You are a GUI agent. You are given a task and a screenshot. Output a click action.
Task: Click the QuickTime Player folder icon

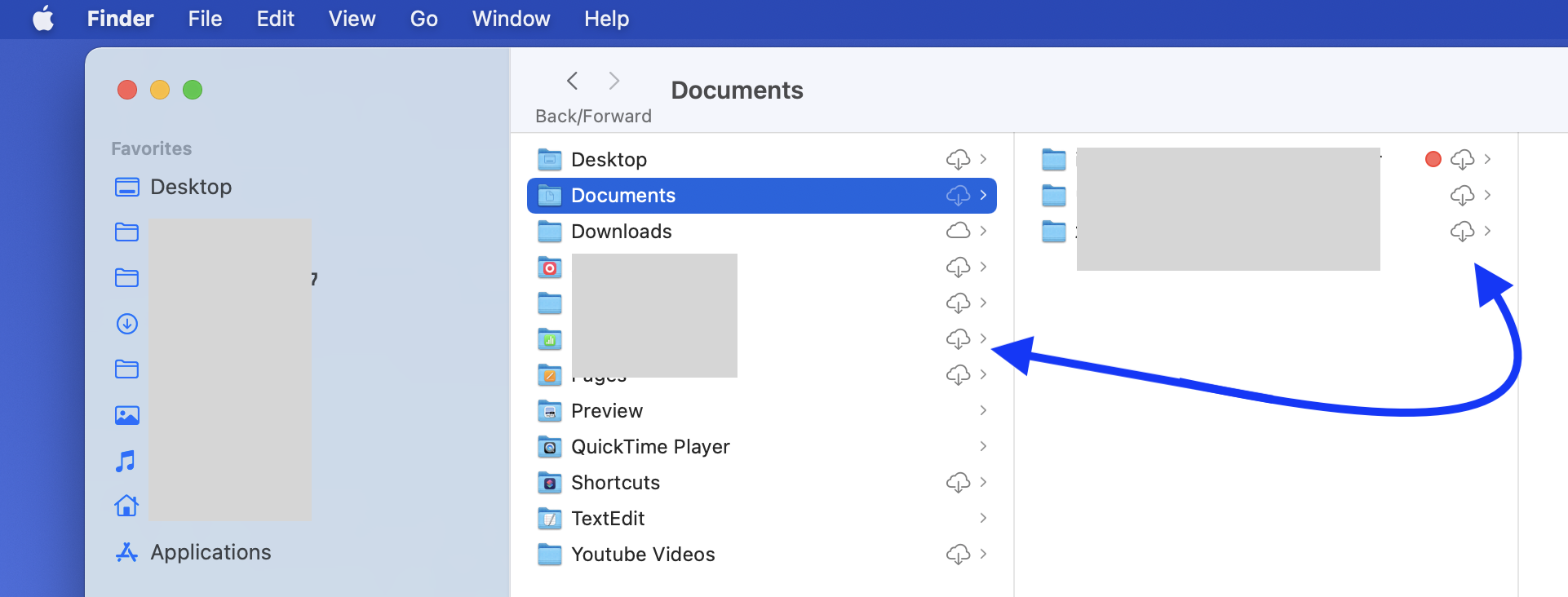(x=550, y=446)
